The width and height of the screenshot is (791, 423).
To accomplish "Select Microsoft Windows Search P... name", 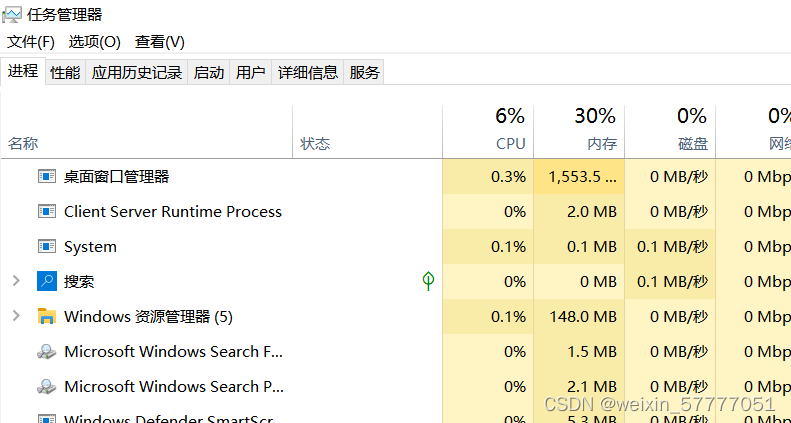I will click(174, 386).
